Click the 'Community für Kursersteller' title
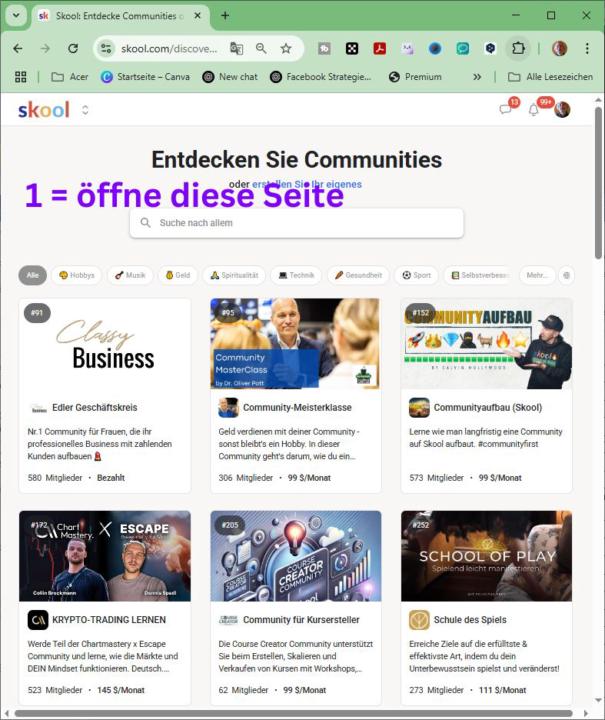 coord(301,619)
